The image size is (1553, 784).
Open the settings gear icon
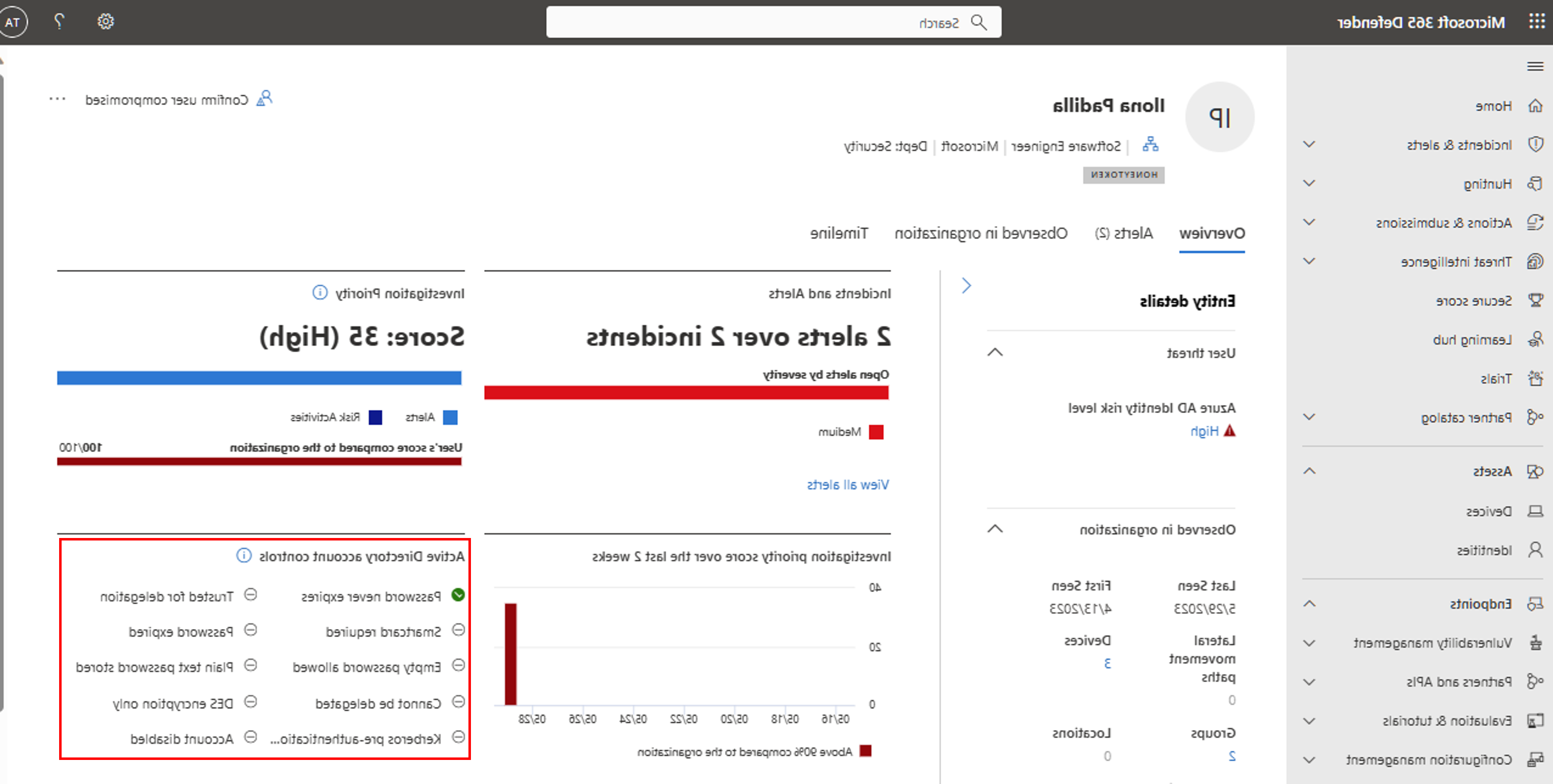106,22
